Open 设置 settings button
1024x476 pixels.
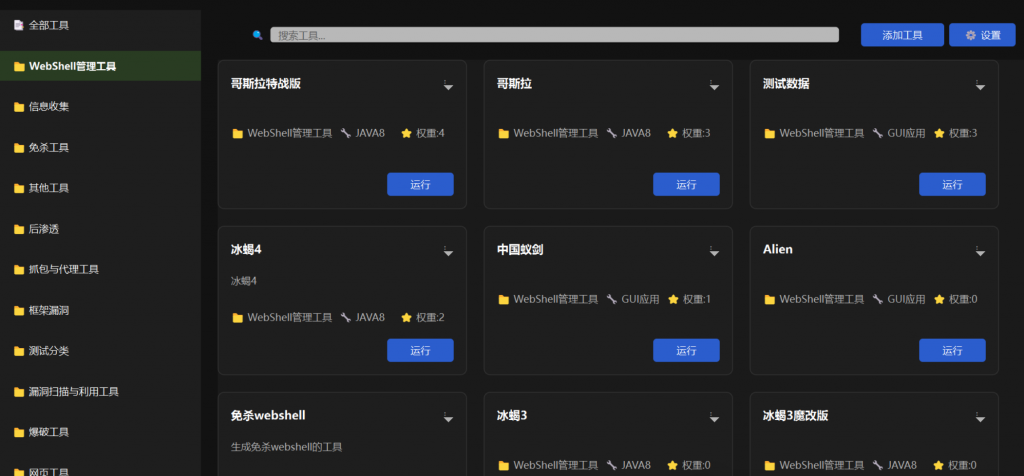click(982, 35)
